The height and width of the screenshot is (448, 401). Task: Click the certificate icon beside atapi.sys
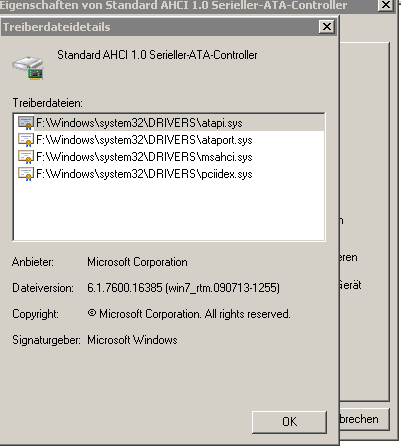tap(26, 123)
